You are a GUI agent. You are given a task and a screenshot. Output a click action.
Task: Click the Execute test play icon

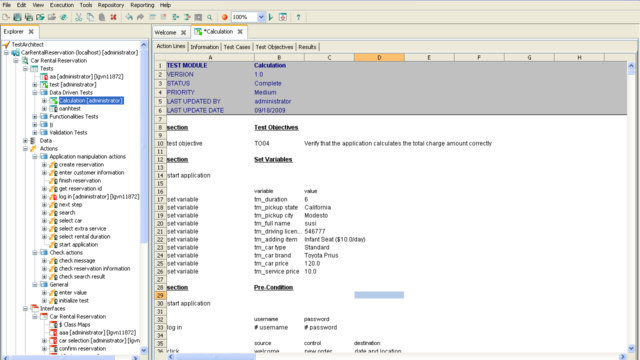coord(271,17)
